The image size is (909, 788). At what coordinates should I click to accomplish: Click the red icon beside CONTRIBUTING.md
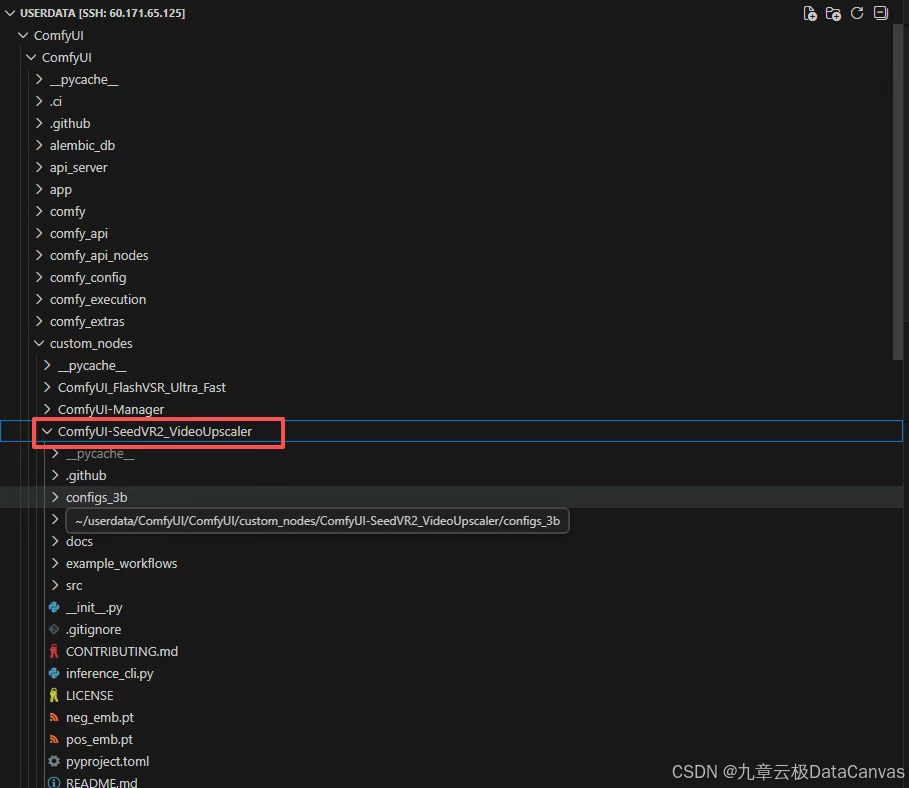coord(54,651)
